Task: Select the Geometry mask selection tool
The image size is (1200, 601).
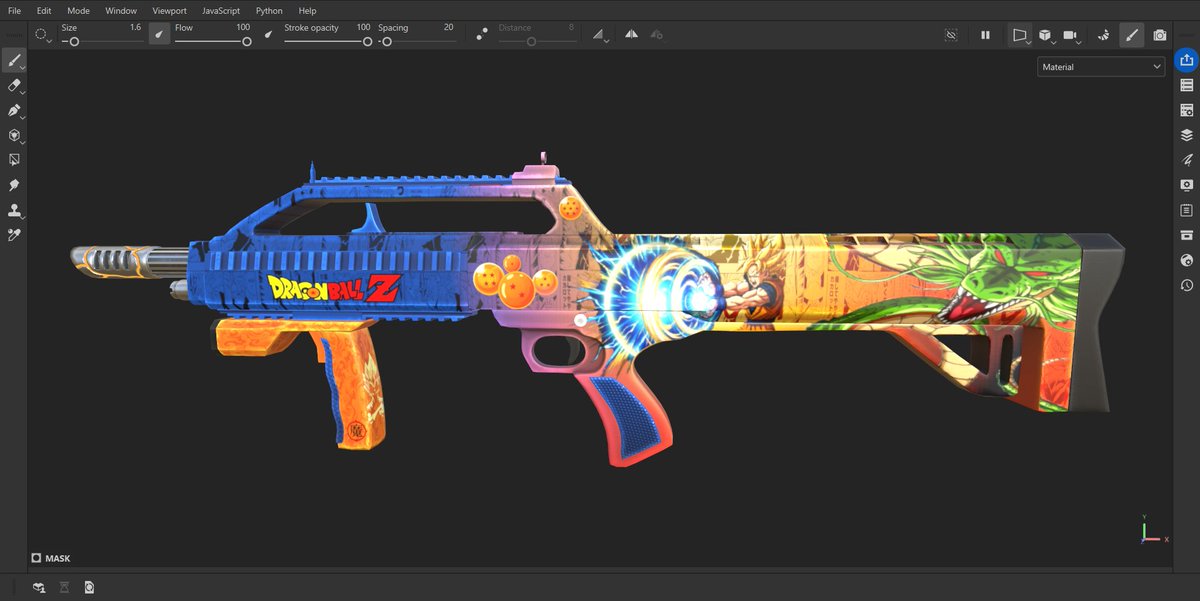Action: tap(14, 160)
